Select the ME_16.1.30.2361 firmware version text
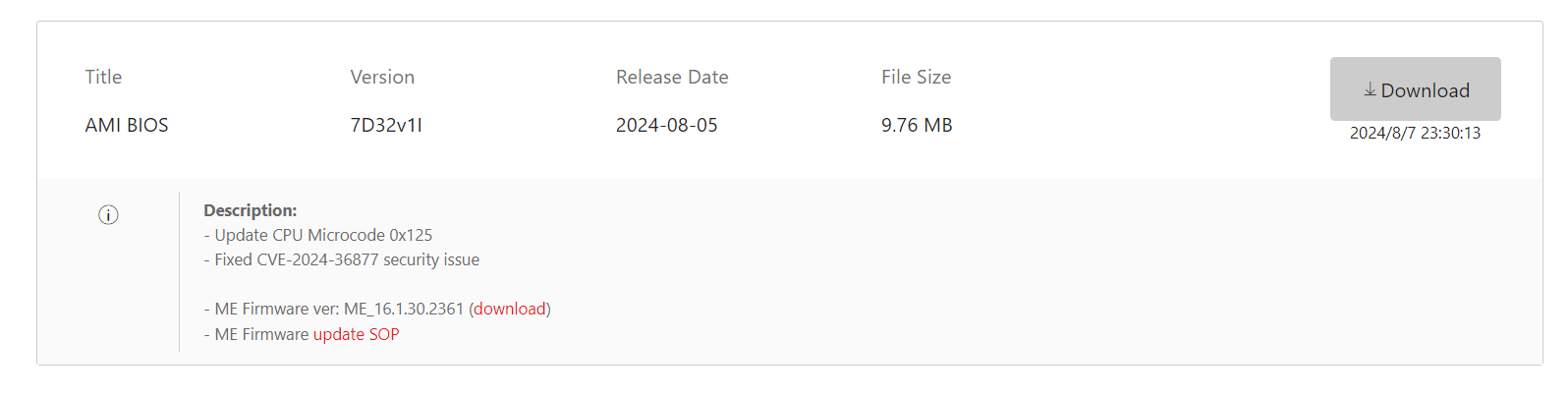The image size is (1568, 399). [x=404, y=309]
